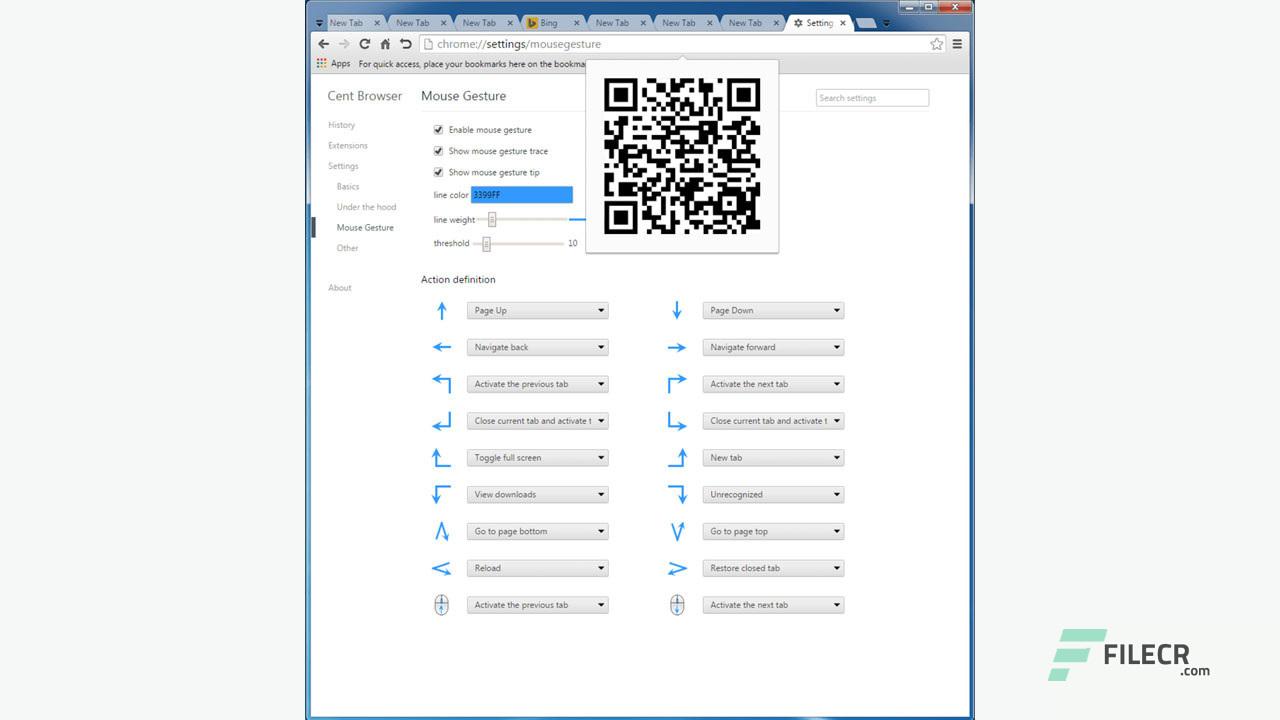This screenshot has height=720, width=1280.
Task: Open a new tab with the new-tab button
Action: pos(866,23)
